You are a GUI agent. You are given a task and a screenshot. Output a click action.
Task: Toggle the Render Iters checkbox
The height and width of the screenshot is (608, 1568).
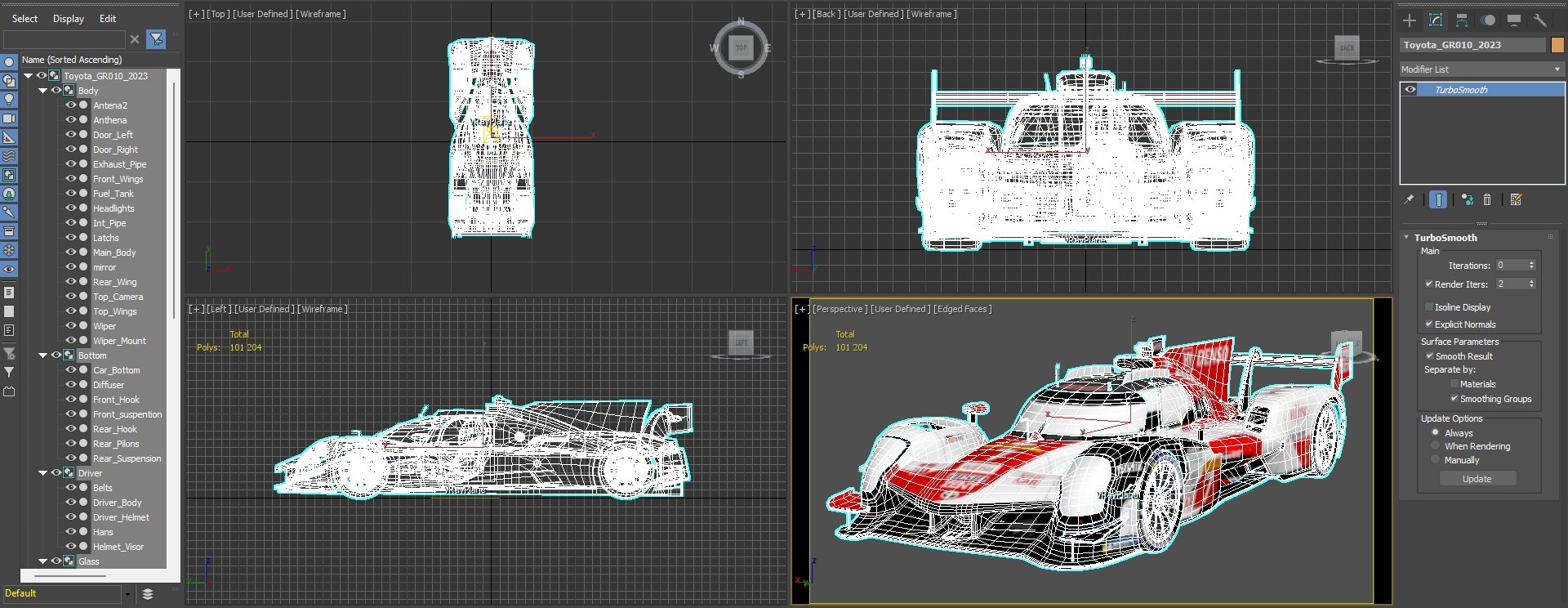coord(1428,284)
